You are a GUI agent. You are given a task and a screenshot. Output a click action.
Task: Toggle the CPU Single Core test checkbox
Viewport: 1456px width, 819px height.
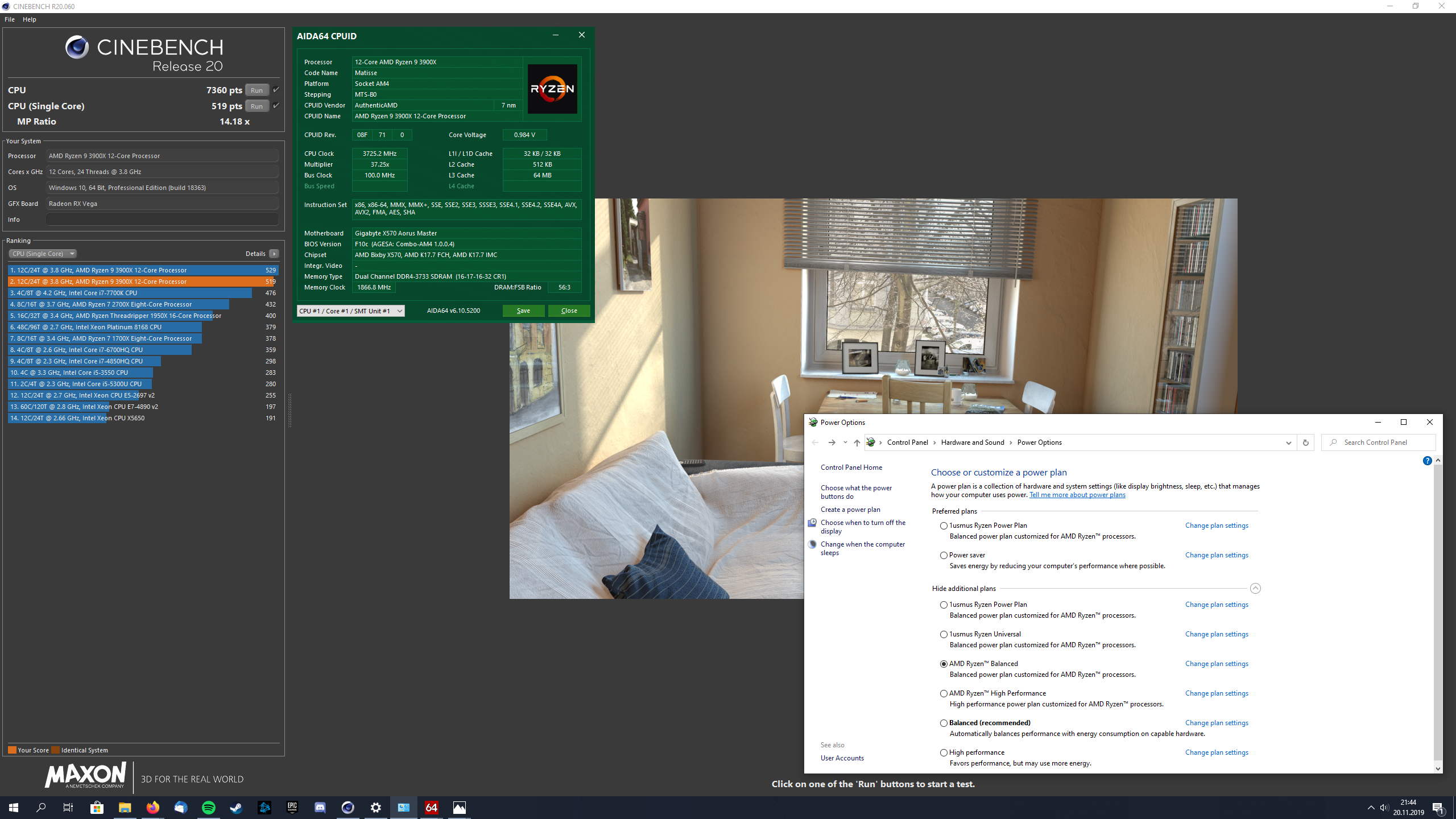[276, 105]
